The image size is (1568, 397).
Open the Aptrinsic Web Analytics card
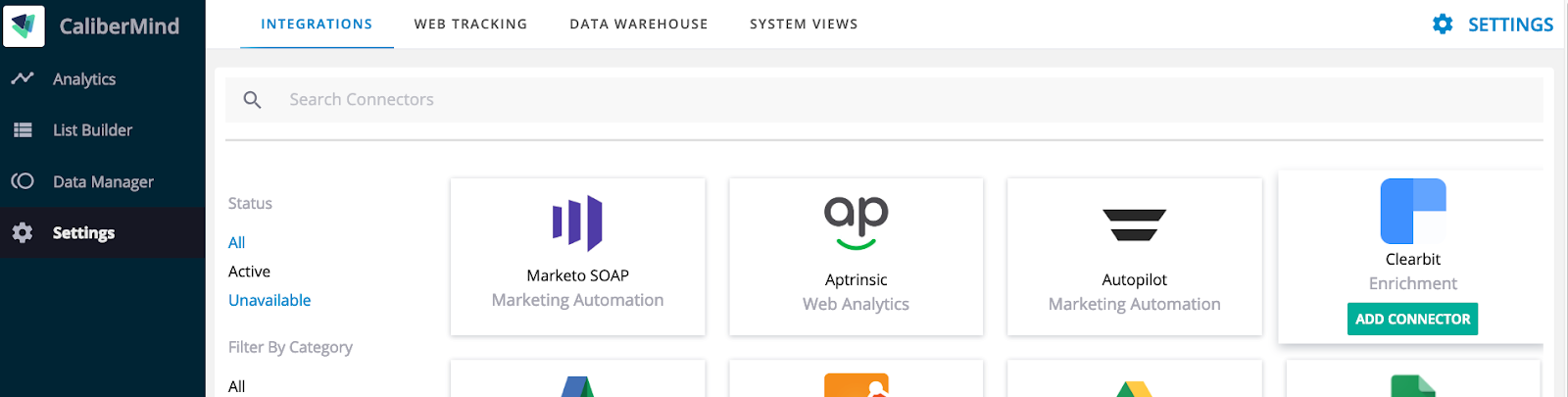click(x=856, y=257)
